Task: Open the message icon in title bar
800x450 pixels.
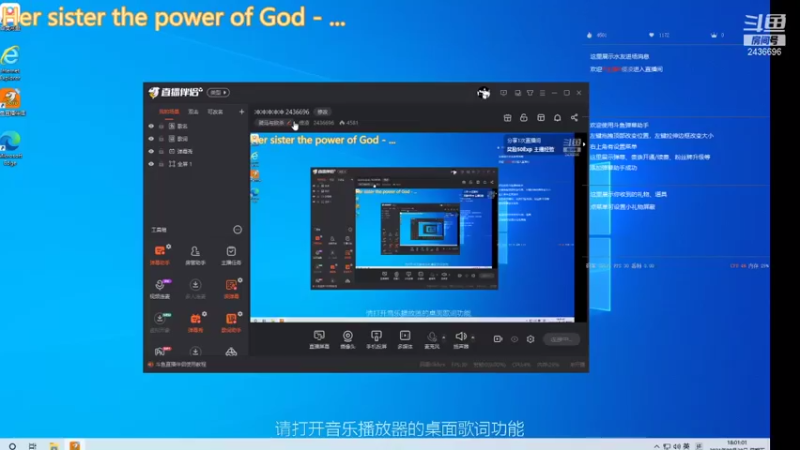Action: pyautogui.click(x=504, y=93)
